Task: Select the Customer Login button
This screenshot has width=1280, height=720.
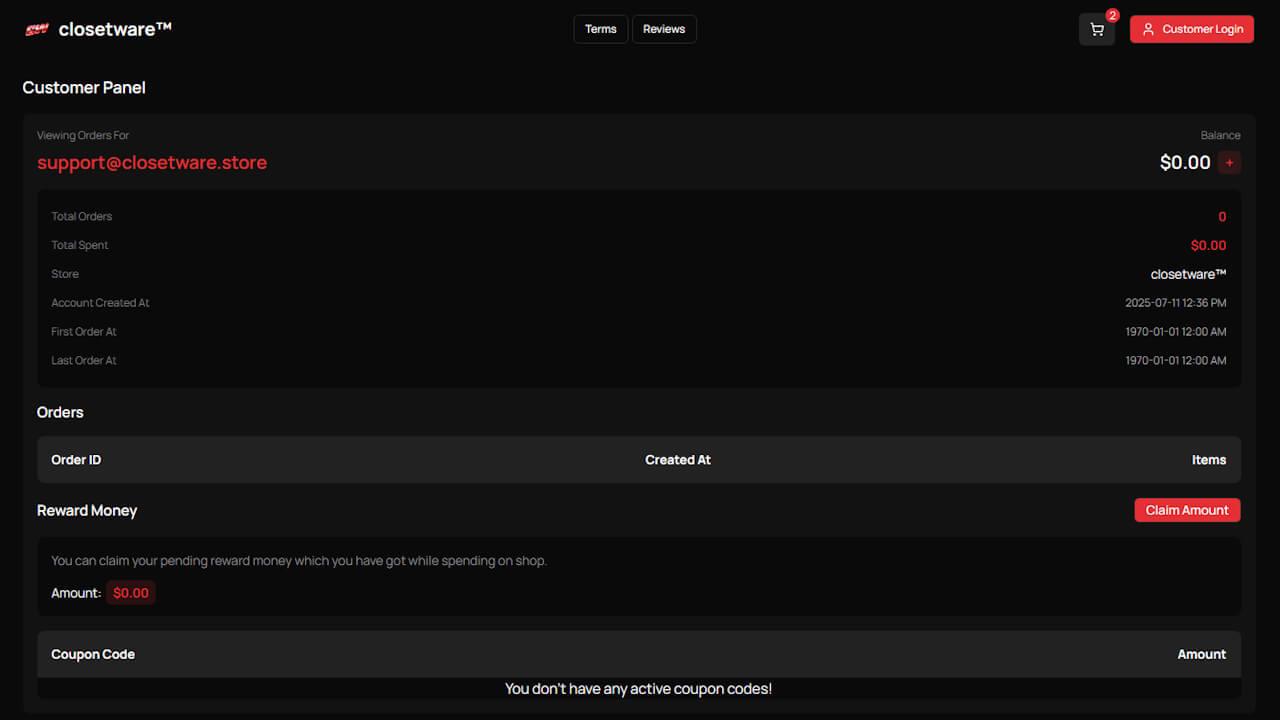Action: point(1191,29)
